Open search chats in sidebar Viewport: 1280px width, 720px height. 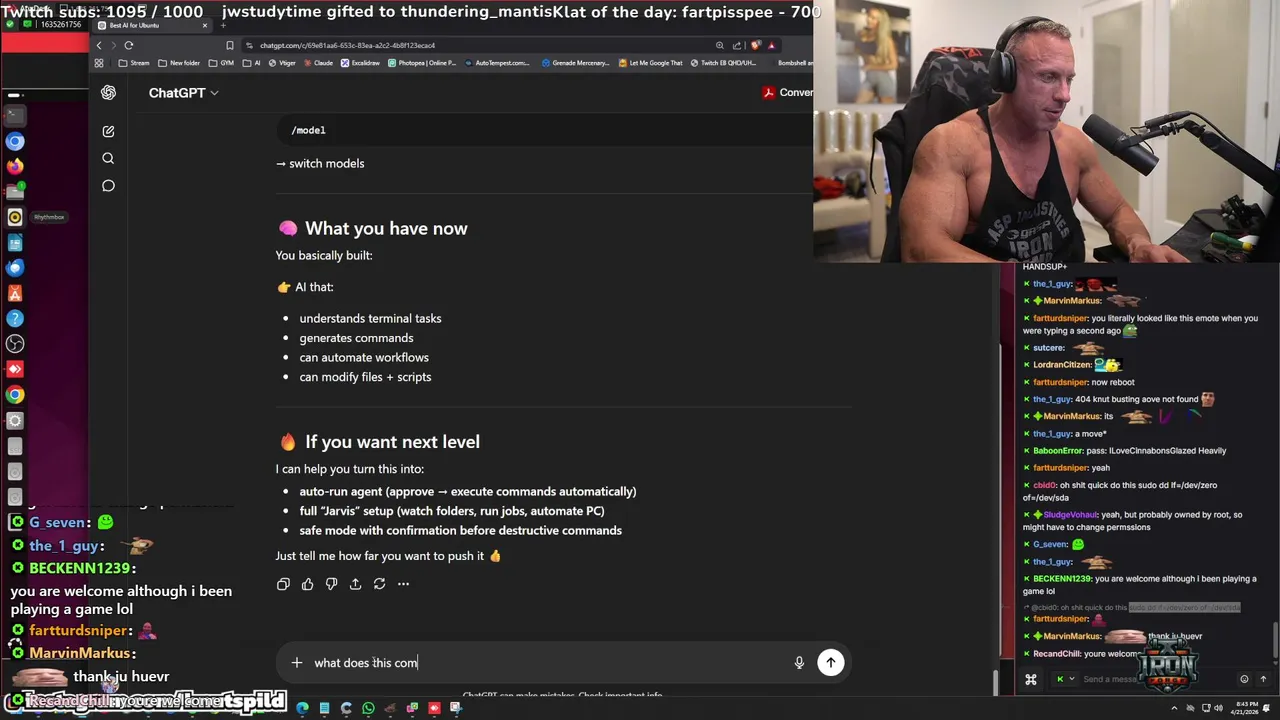point(108,158)
